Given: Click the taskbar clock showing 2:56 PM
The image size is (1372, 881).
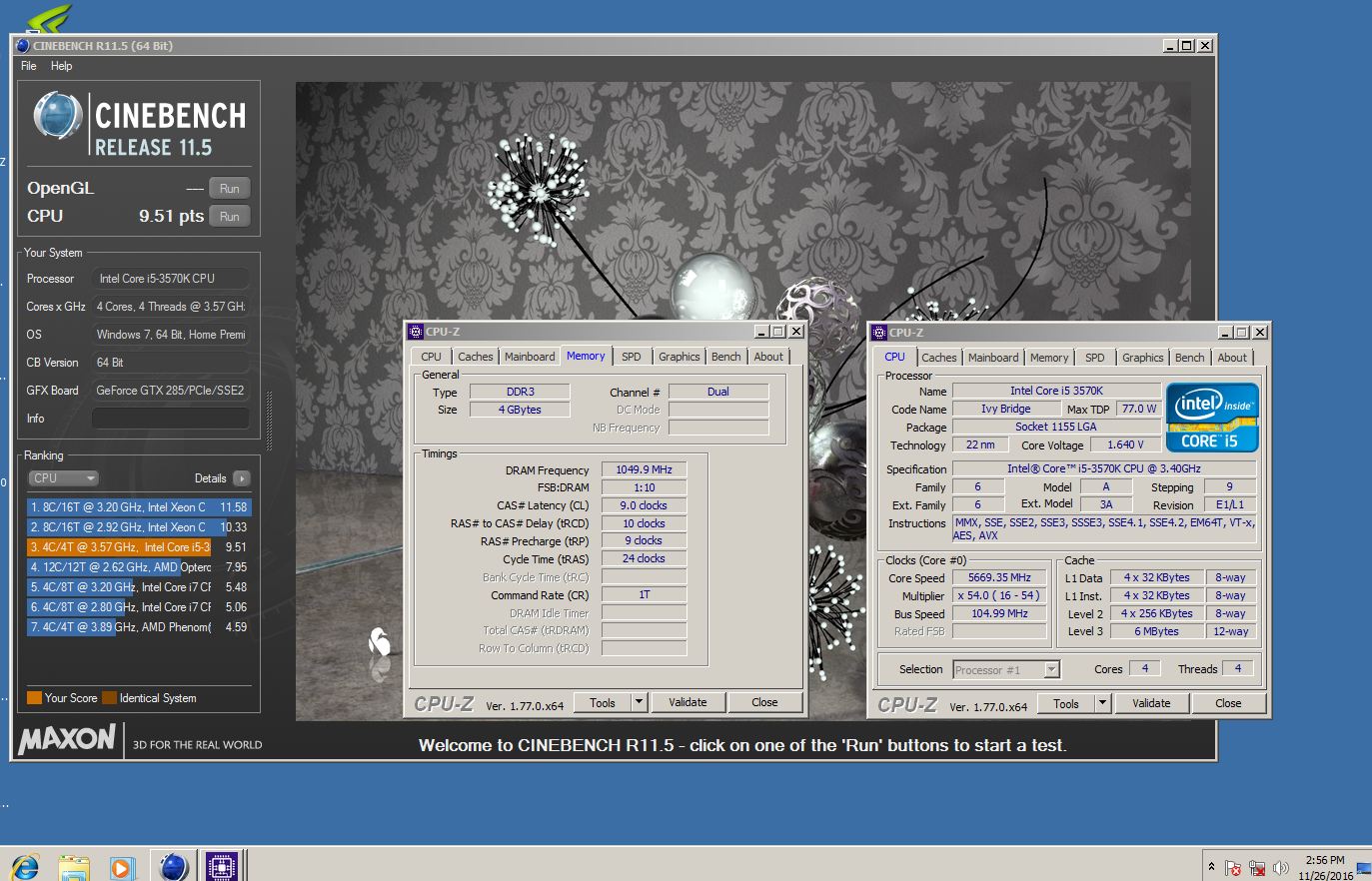Looking at the screenshot, I should (1325, 867).
